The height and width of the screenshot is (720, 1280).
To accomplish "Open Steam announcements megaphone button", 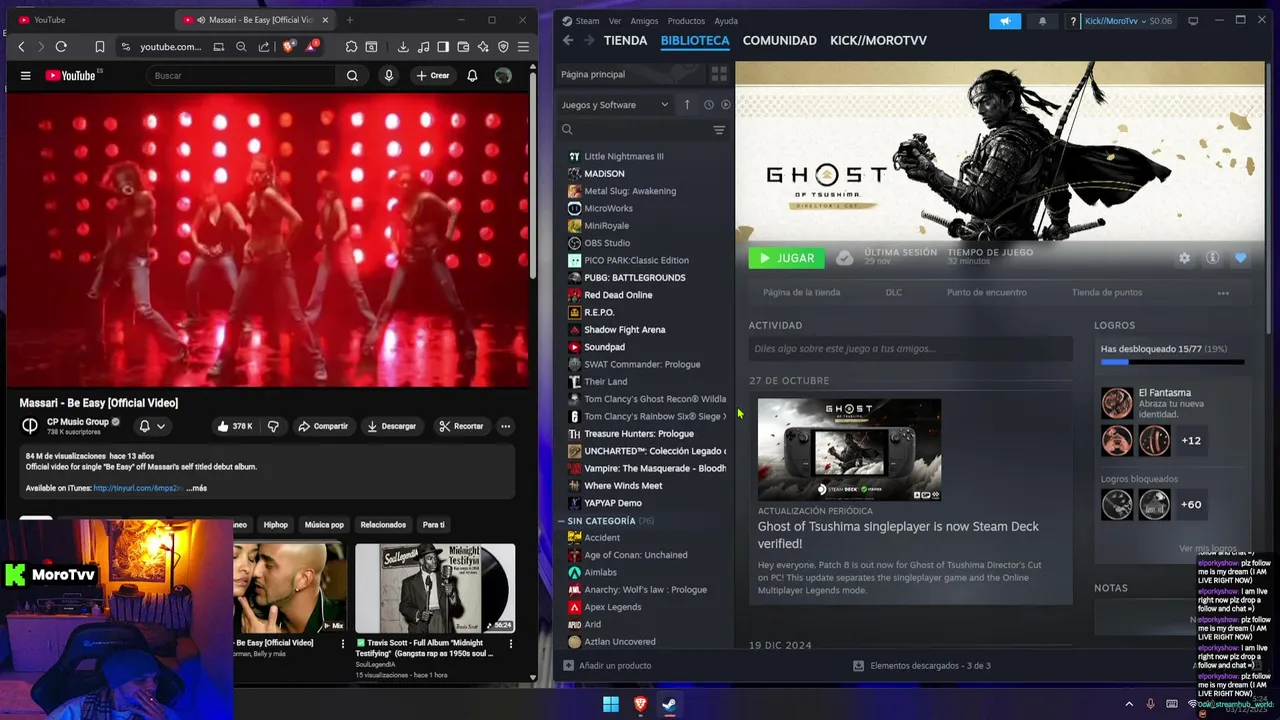I will [x=1005, y=21].
